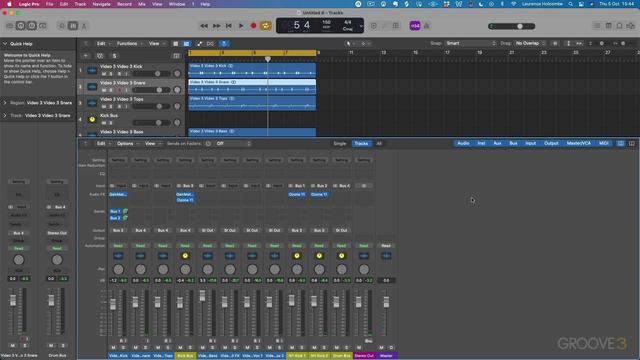The width and height of the screenshot is (640, 360).
Task: Click the Stereo Out channel strip name
Action: click(x=364, y=356)
